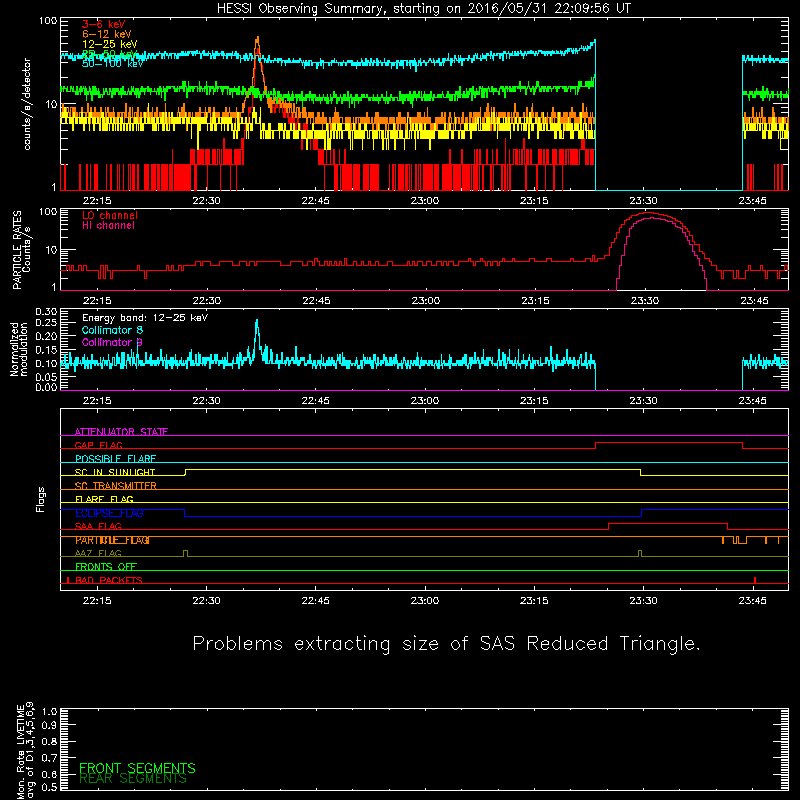
Task: Click the 22:15 tick label under the modulation plot
Action: pos(97,401)
